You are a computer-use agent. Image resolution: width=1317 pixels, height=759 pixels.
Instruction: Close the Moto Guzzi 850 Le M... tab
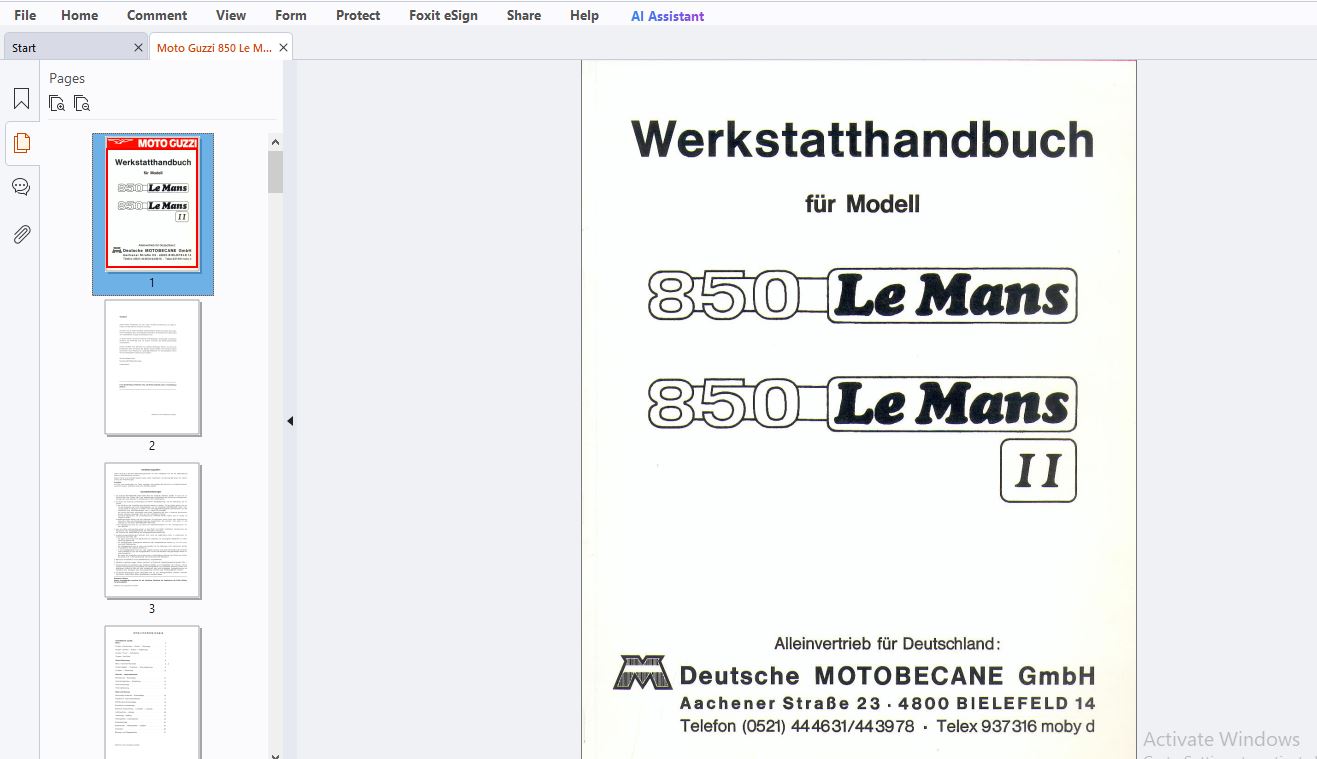(x=283, y=47)
